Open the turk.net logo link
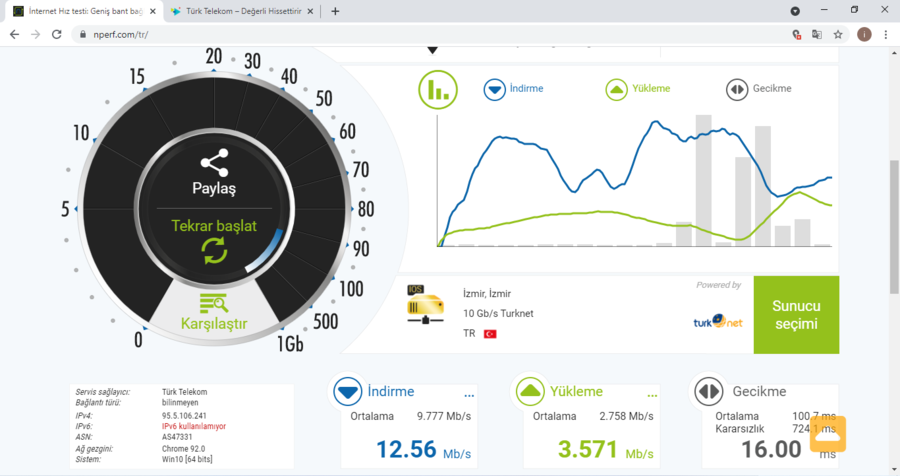900x476 pixels. [x=717, y=321]
